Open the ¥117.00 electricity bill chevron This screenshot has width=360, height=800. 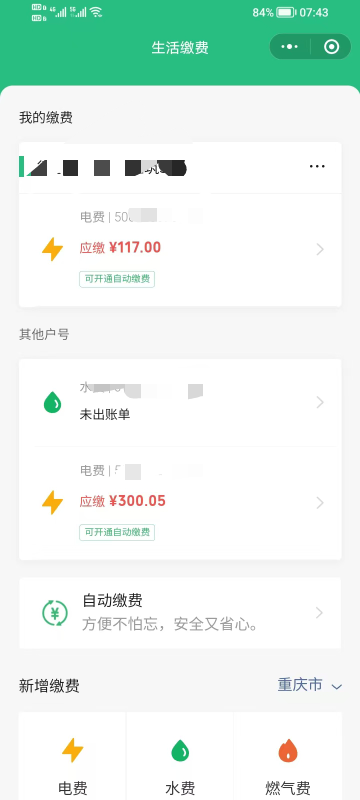[x=320, y=249]
